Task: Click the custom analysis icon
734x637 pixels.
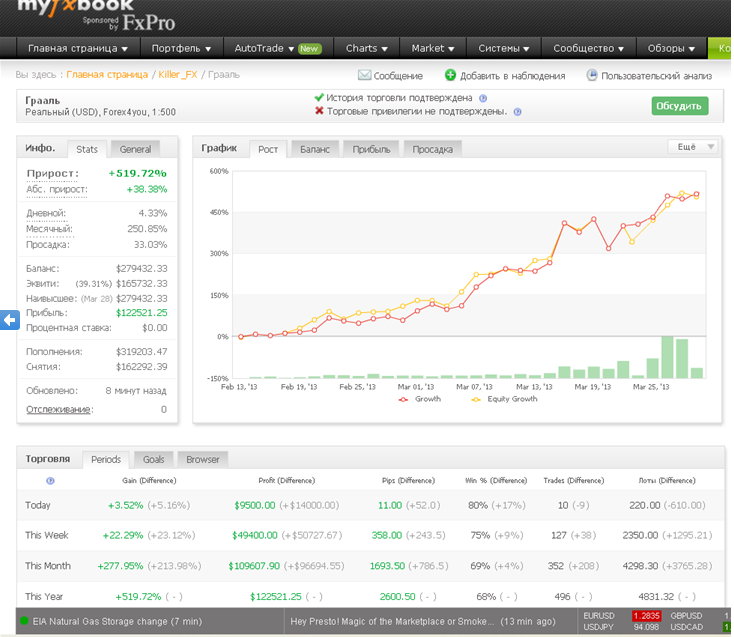Action: (x=592, y=75)
